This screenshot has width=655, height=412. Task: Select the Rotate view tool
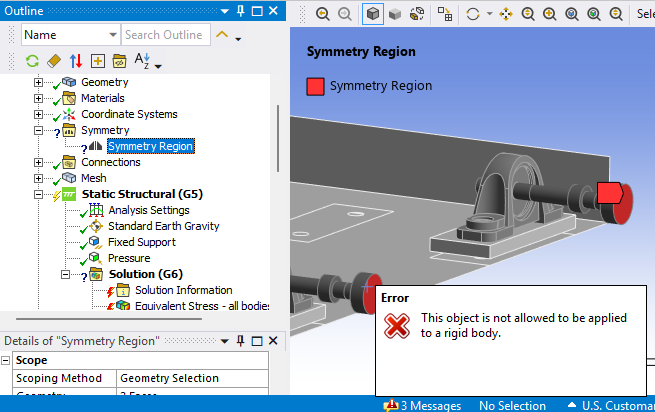pyautogui.click(x=473, y=14)
